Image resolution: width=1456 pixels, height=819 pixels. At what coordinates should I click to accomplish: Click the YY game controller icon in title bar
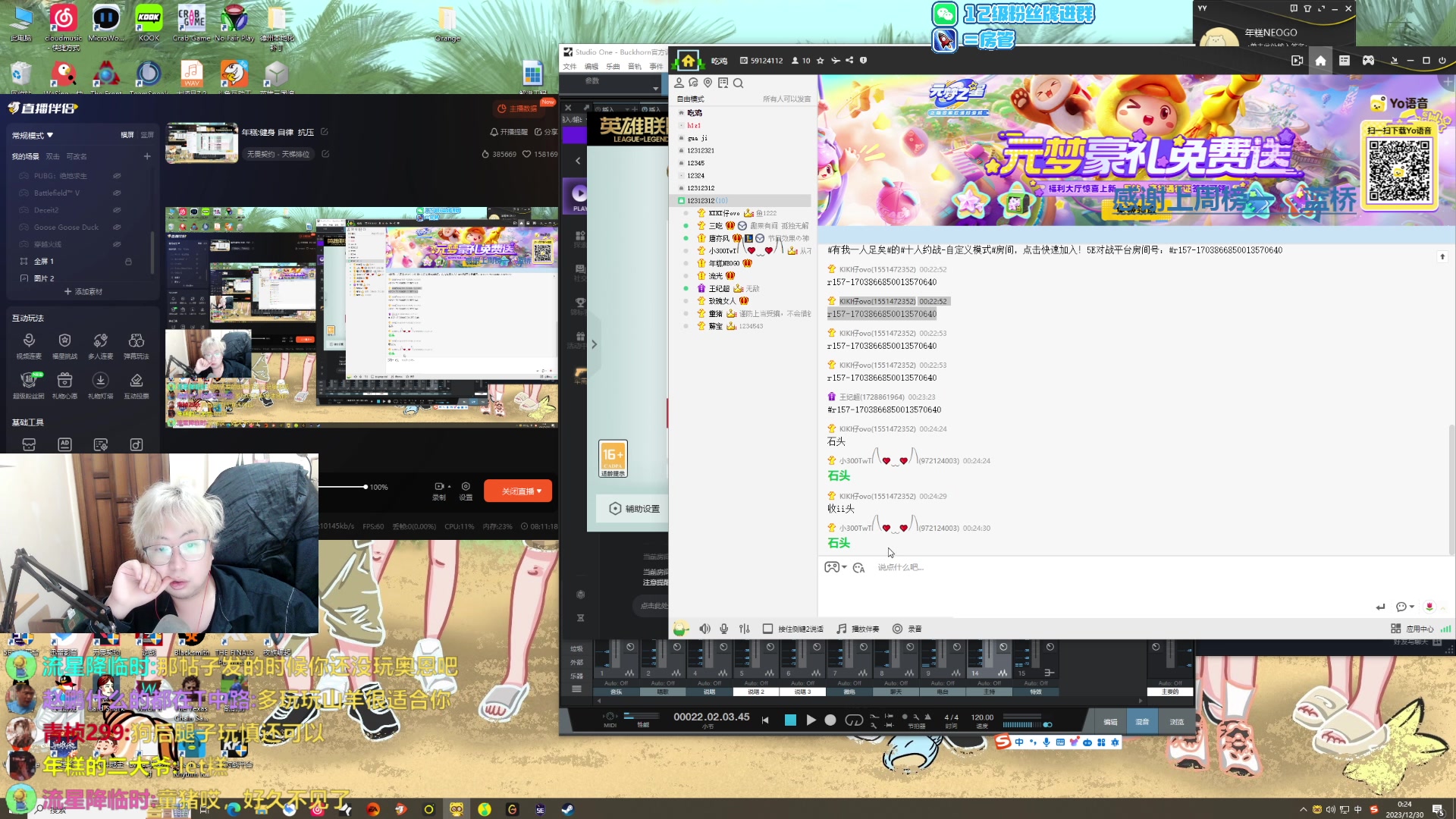click(x=1368, y=61)
